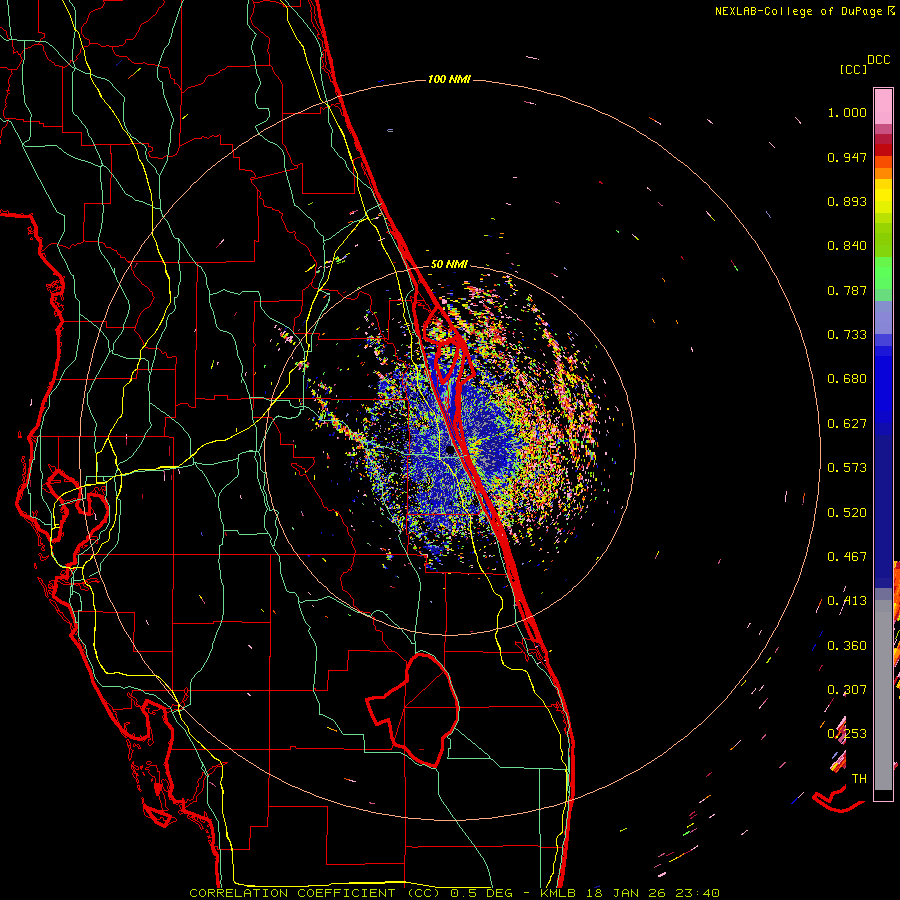Click the CORRELATION COEFFICIENT (CC) footer text
Screen dimensions: 900x900
pos(315,893)
